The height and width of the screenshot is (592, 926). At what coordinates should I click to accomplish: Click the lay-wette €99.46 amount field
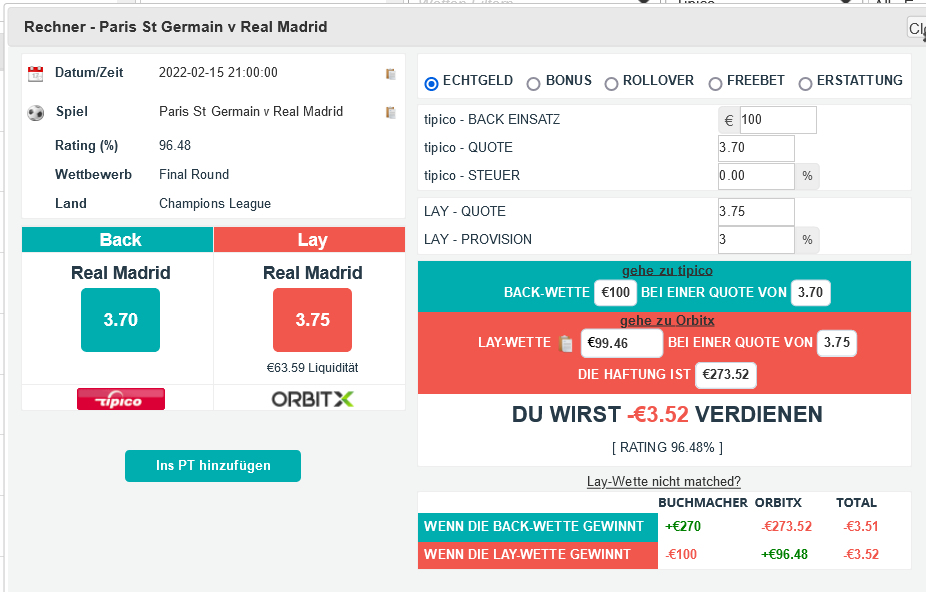[622, 343]
